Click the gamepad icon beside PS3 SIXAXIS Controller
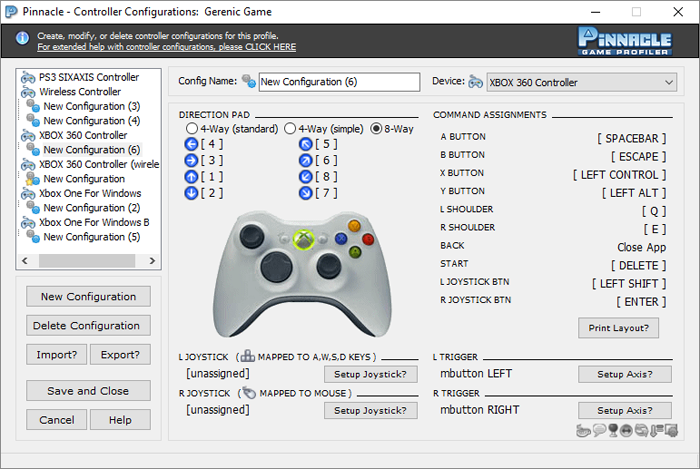This screenshot has height=469, width=700. click(x=28, y=78)
